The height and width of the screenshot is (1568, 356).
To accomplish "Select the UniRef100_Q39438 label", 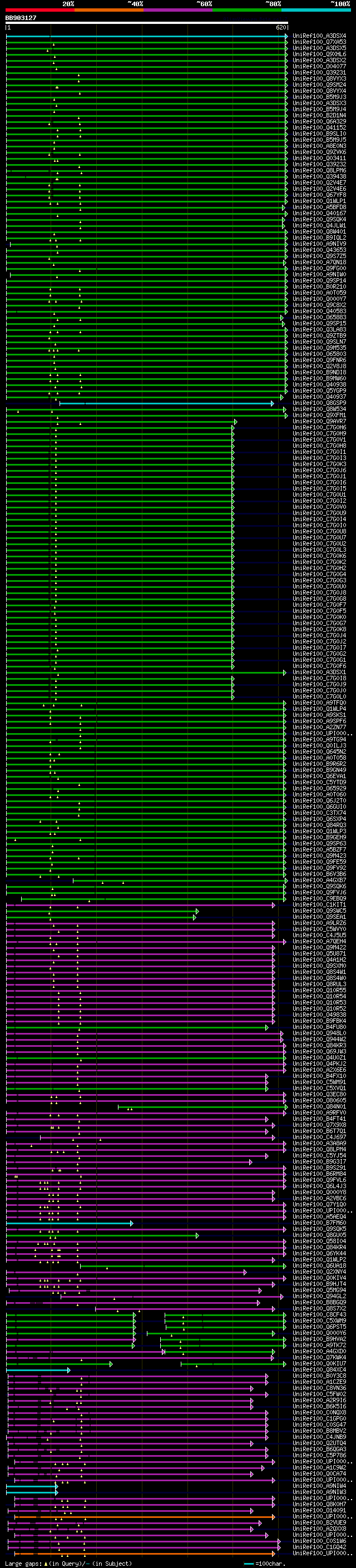I will pos(319,176).
